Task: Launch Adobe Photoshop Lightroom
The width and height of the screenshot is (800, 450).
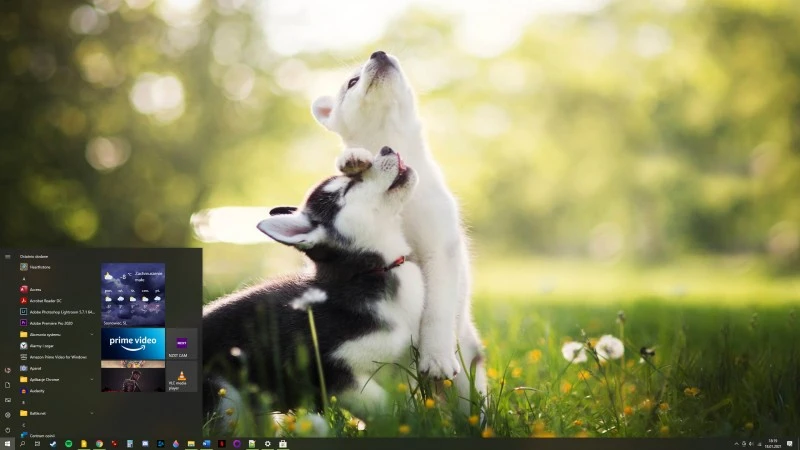Action: coord(58,312)
